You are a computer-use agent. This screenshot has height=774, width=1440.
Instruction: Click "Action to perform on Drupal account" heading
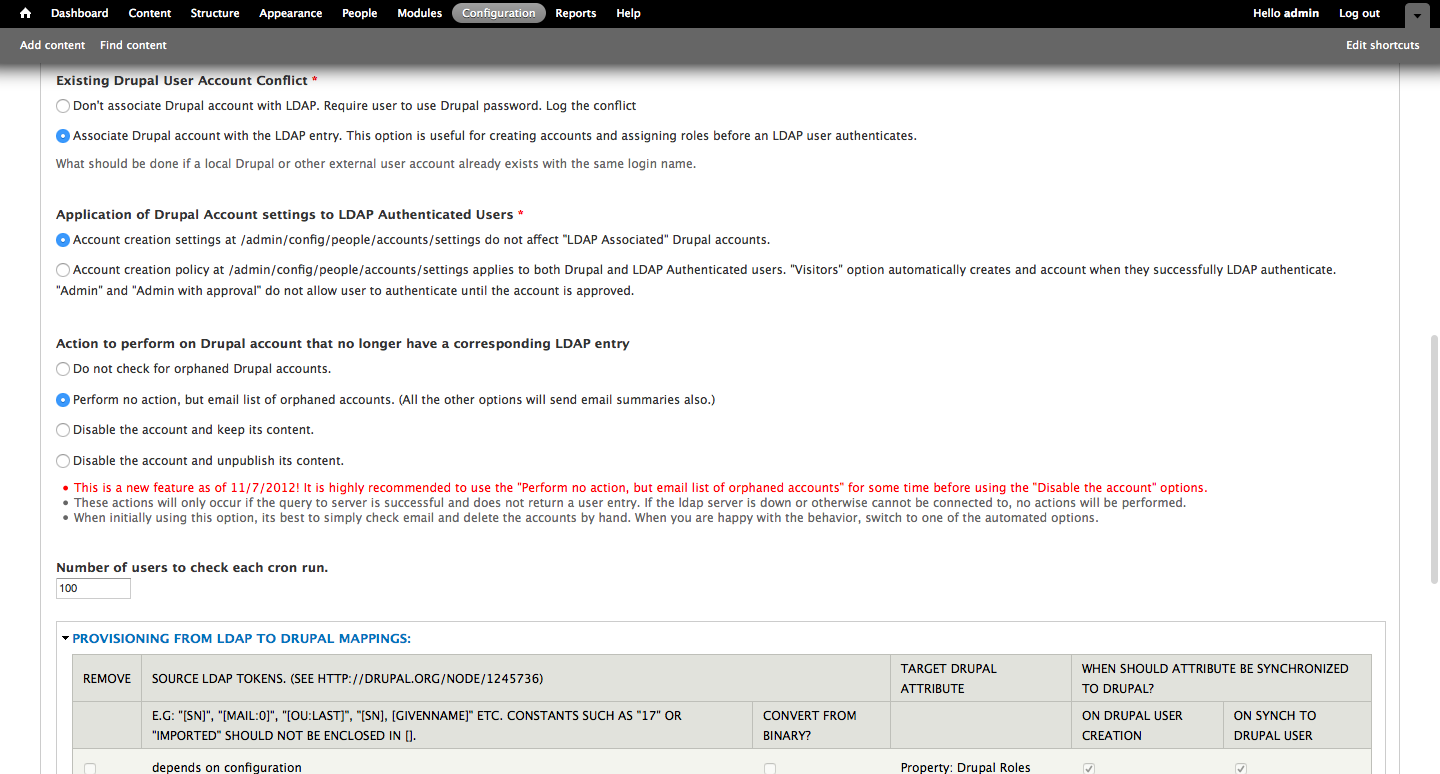(343, 343)
